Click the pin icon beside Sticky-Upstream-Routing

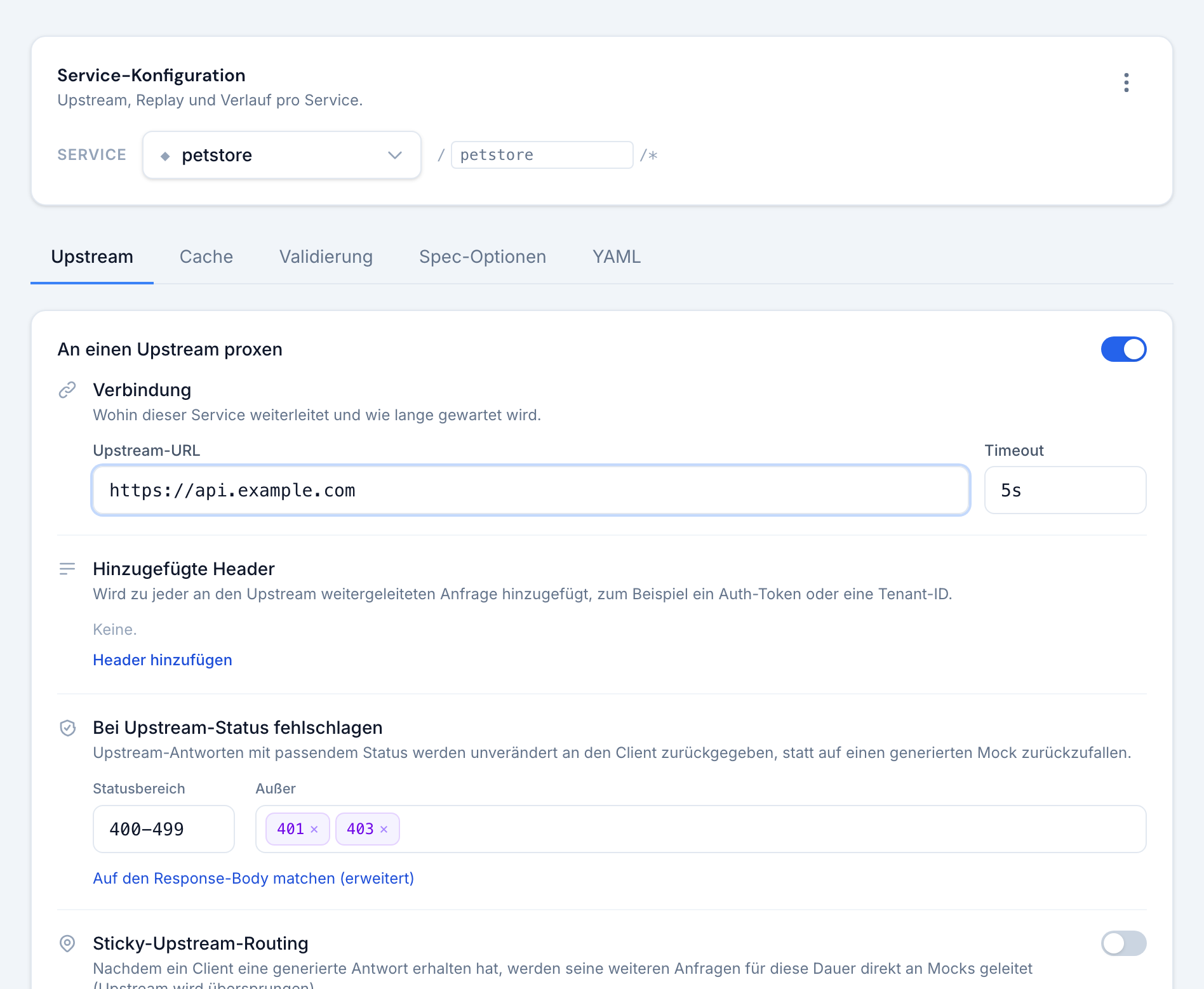pos(67,943)
